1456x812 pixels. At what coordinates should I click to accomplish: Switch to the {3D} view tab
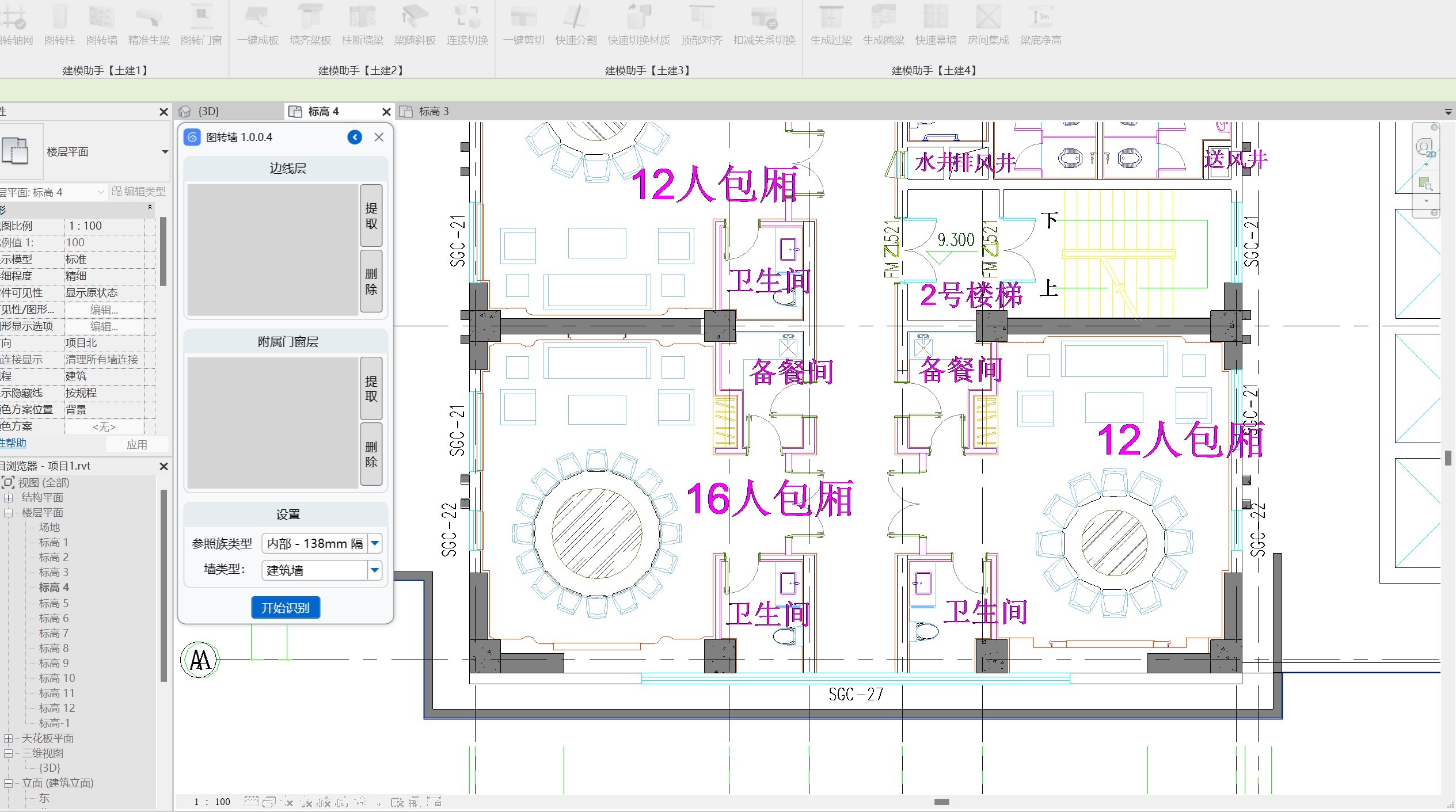pyautogui.click(x=208, y=112)
